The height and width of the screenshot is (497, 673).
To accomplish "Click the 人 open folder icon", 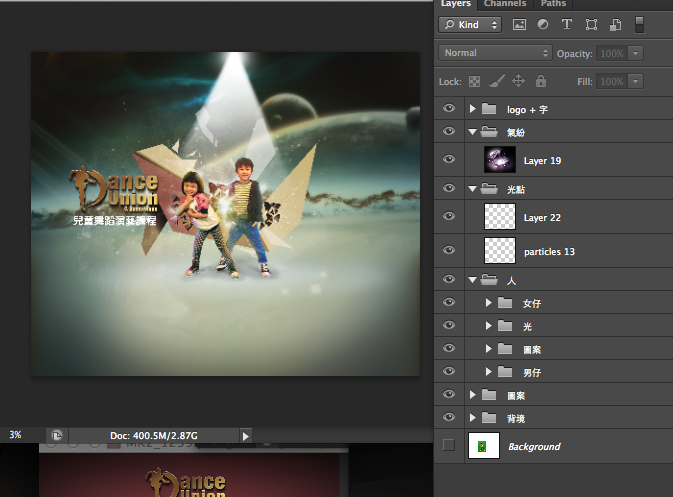I will pyautogui.click(x=489, y=280).
